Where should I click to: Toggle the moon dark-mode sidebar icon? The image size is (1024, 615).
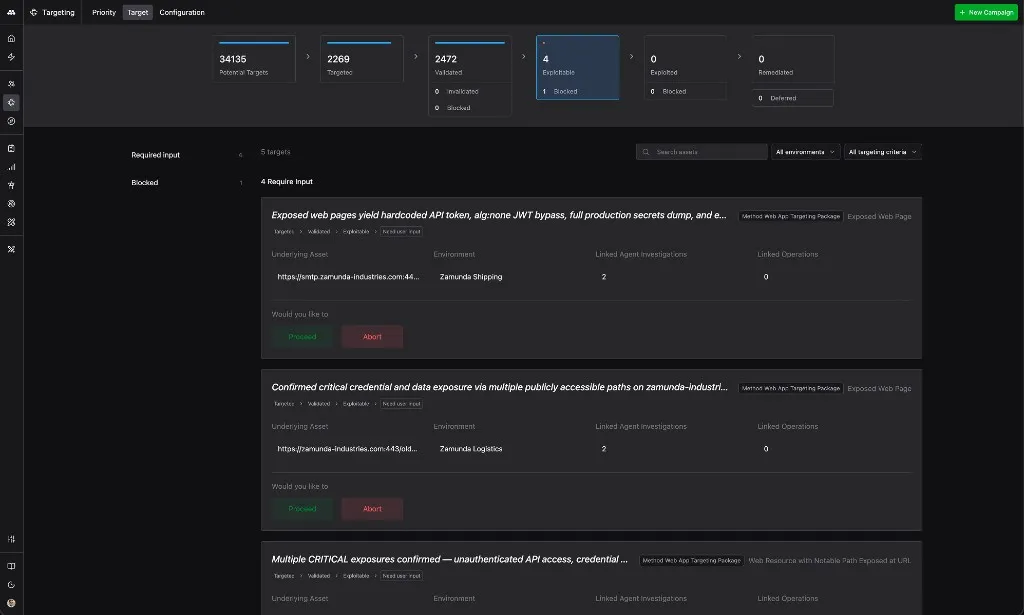11,585
